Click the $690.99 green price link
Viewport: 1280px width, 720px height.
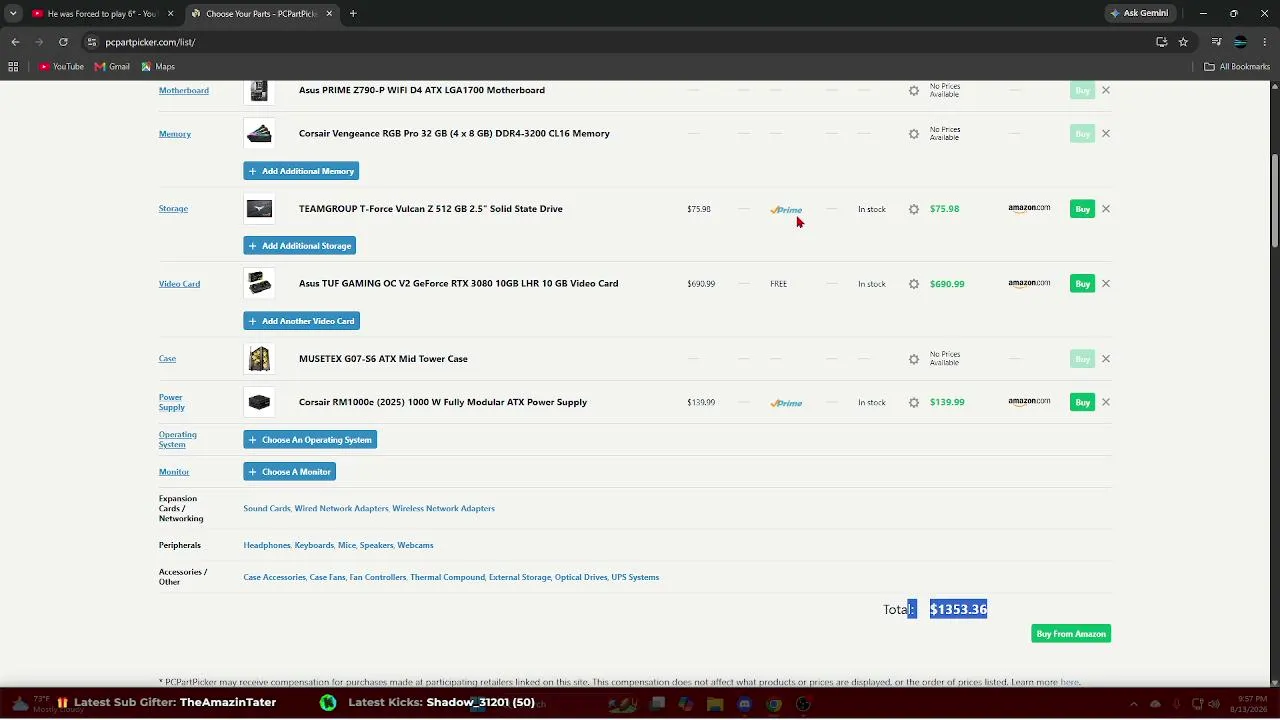[947, 284]
